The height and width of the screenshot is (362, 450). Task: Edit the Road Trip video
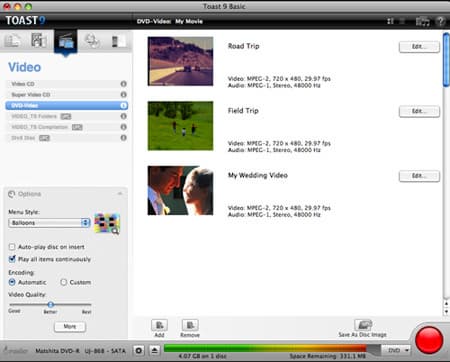[419, 47]
